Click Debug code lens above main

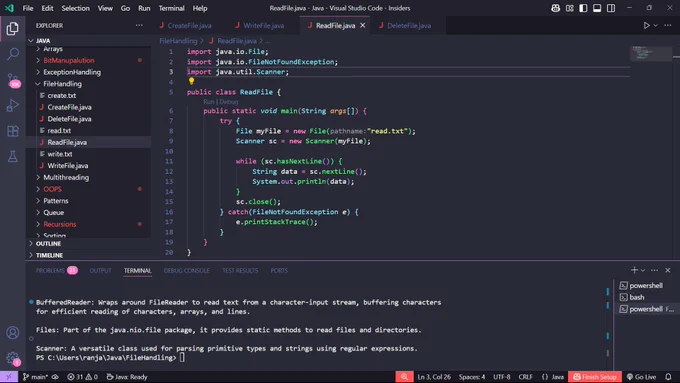[x=229, y=102]
